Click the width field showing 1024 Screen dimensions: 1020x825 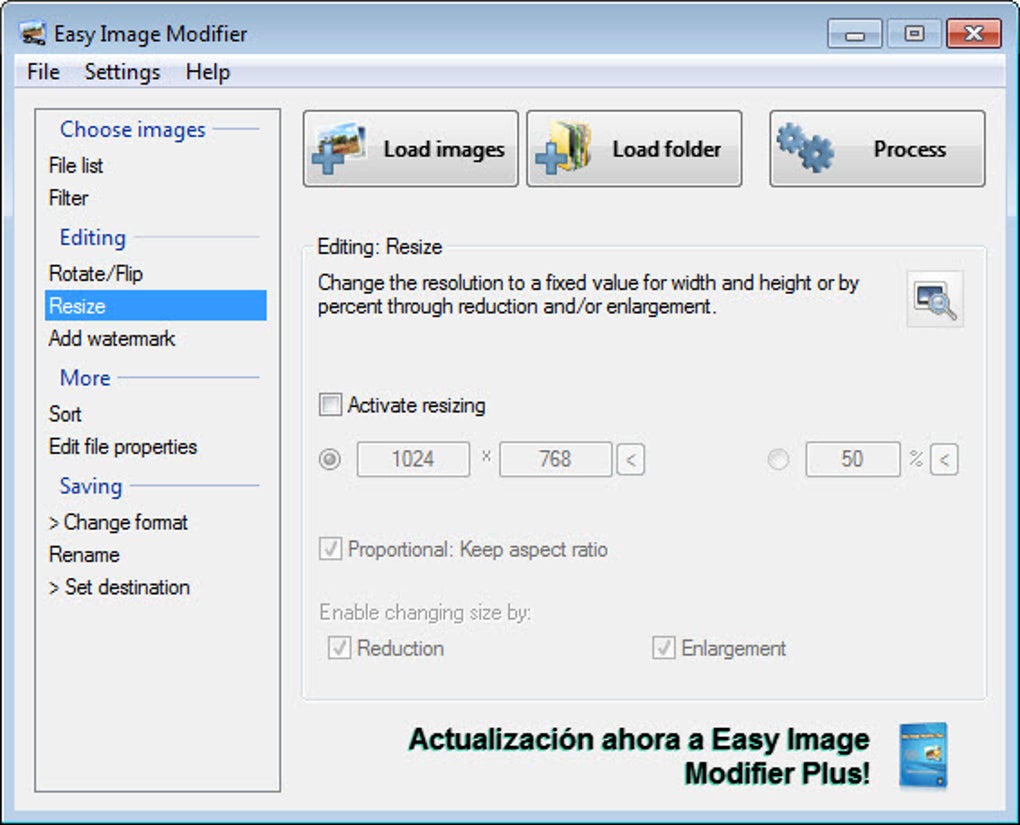tap(413, 459)
